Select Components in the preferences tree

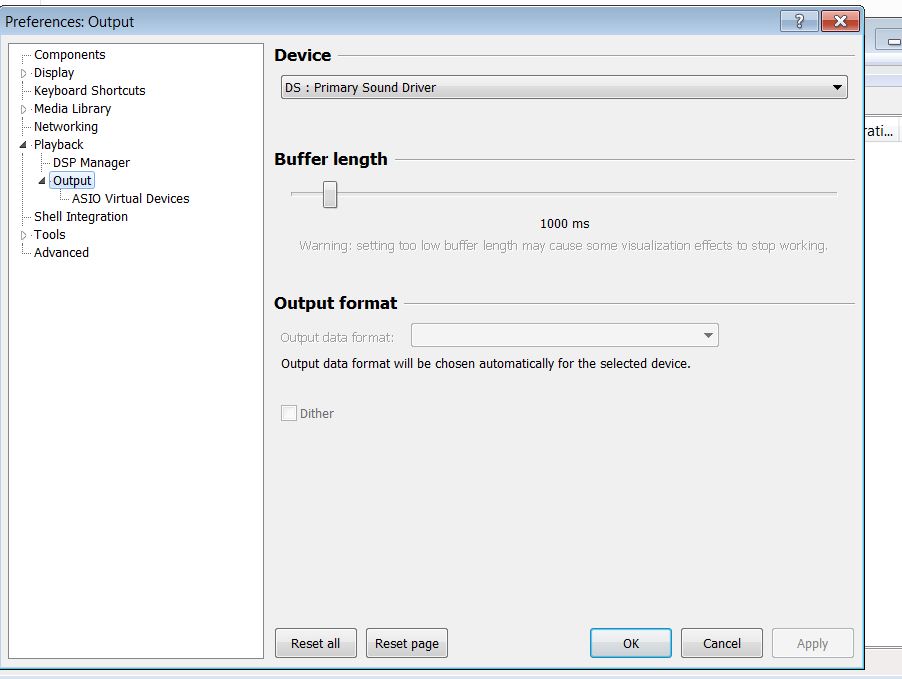(x=69, y=55)
